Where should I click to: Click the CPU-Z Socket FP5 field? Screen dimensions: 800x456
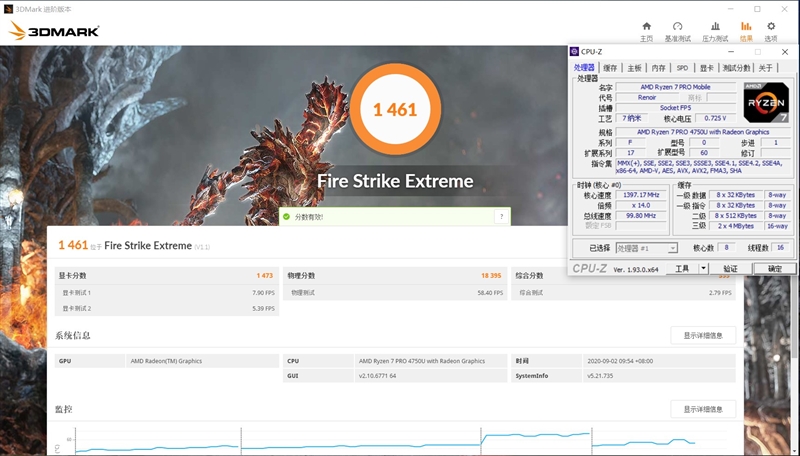(676, 108)
